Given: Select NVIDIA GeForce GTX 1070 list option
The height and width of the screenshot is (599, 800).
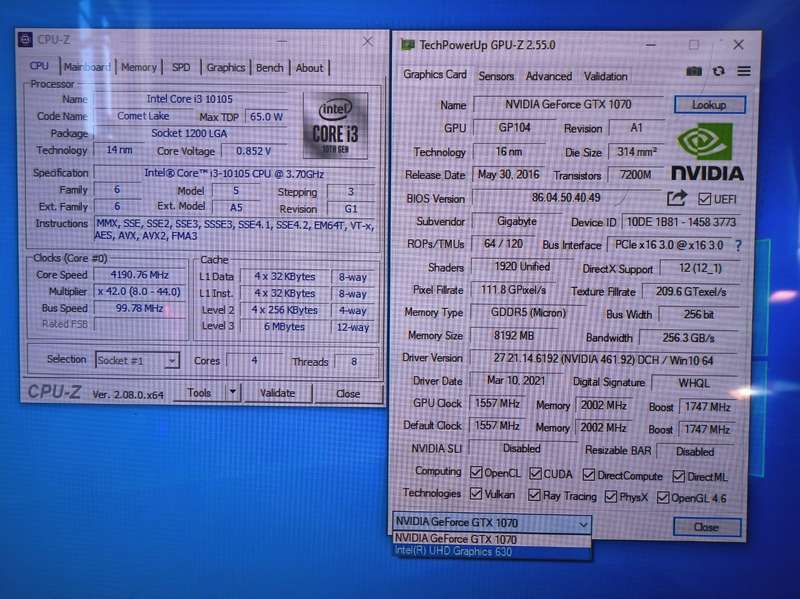Looking at the screenshot, I should (x=492, y=539).
